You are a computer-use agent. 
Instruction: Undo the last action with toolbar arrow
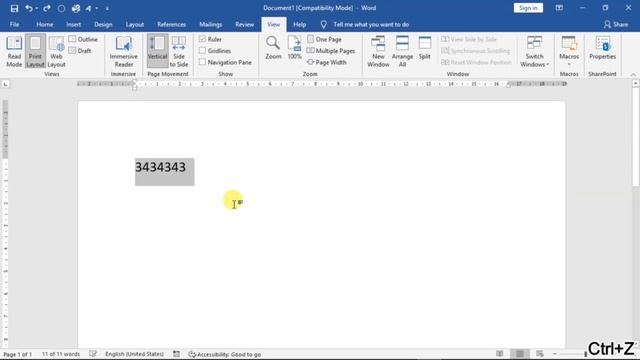(28, 8)
